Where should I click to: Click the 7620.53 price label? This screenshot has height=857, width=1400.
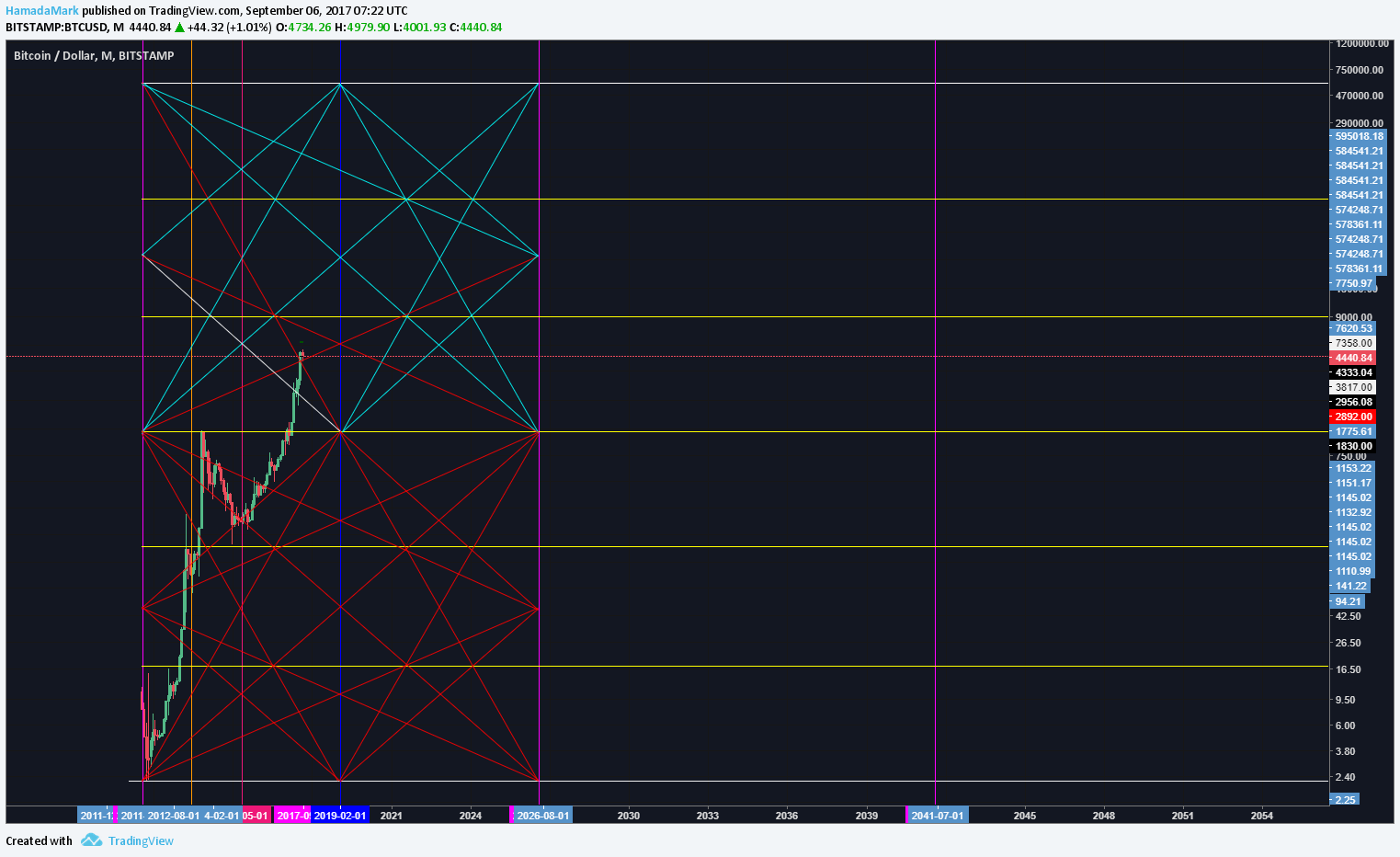point(1353,328)
